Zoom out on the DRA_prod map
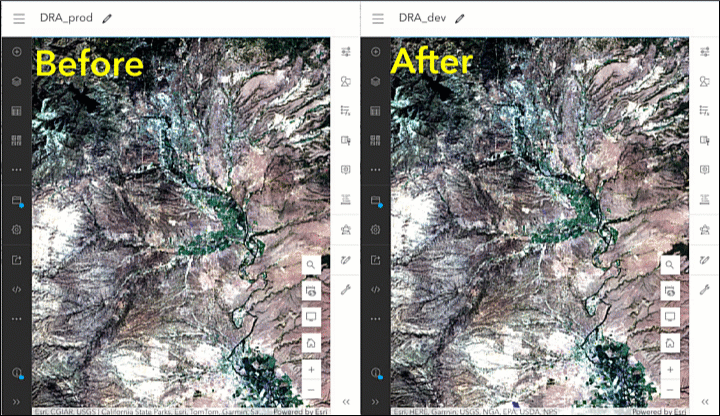The image size is (720, 416). [x=311, y=389]
